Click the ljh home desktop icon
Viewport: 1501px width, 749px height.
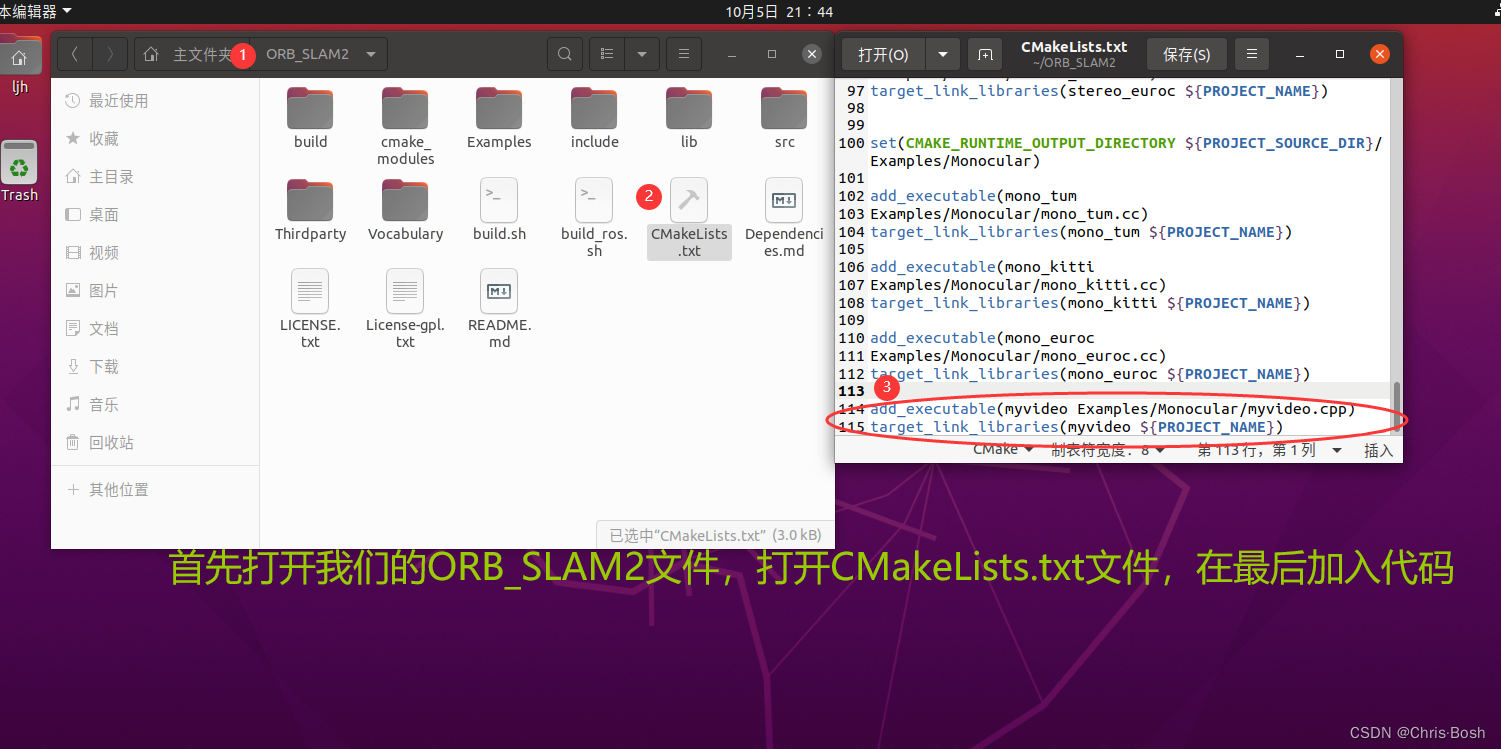20,65
